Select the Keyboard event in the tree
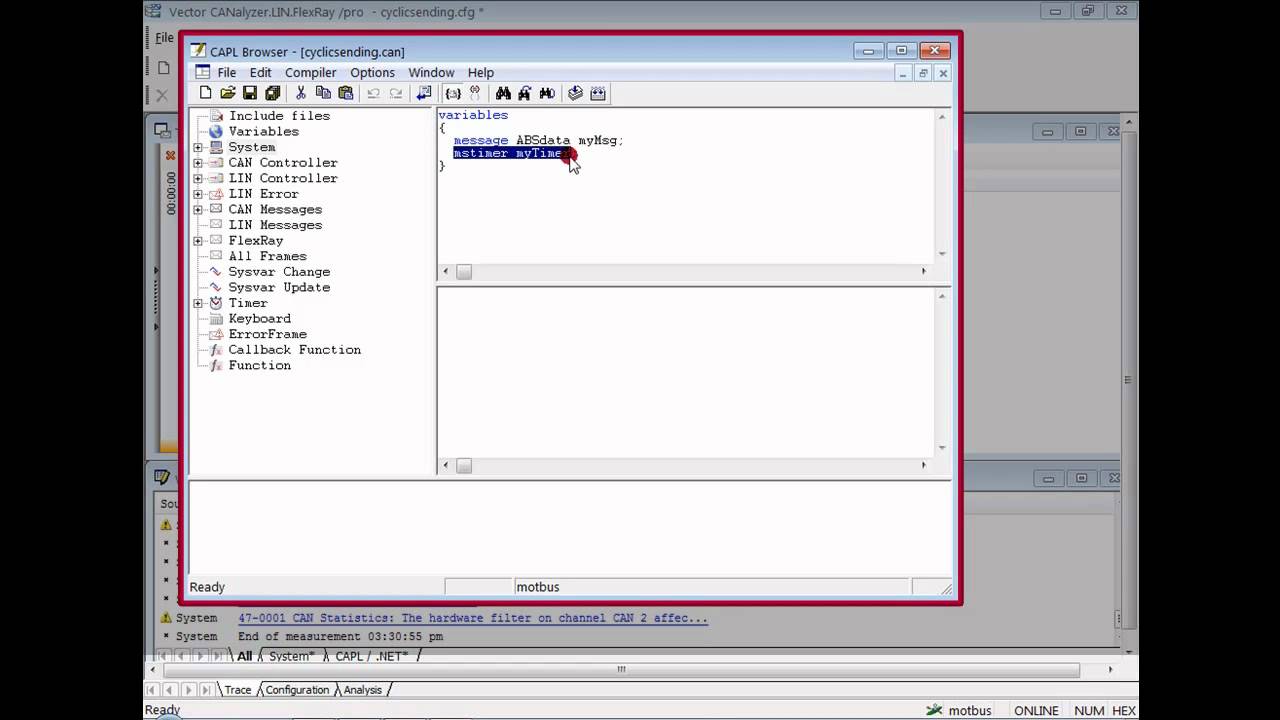 point(259,318)
